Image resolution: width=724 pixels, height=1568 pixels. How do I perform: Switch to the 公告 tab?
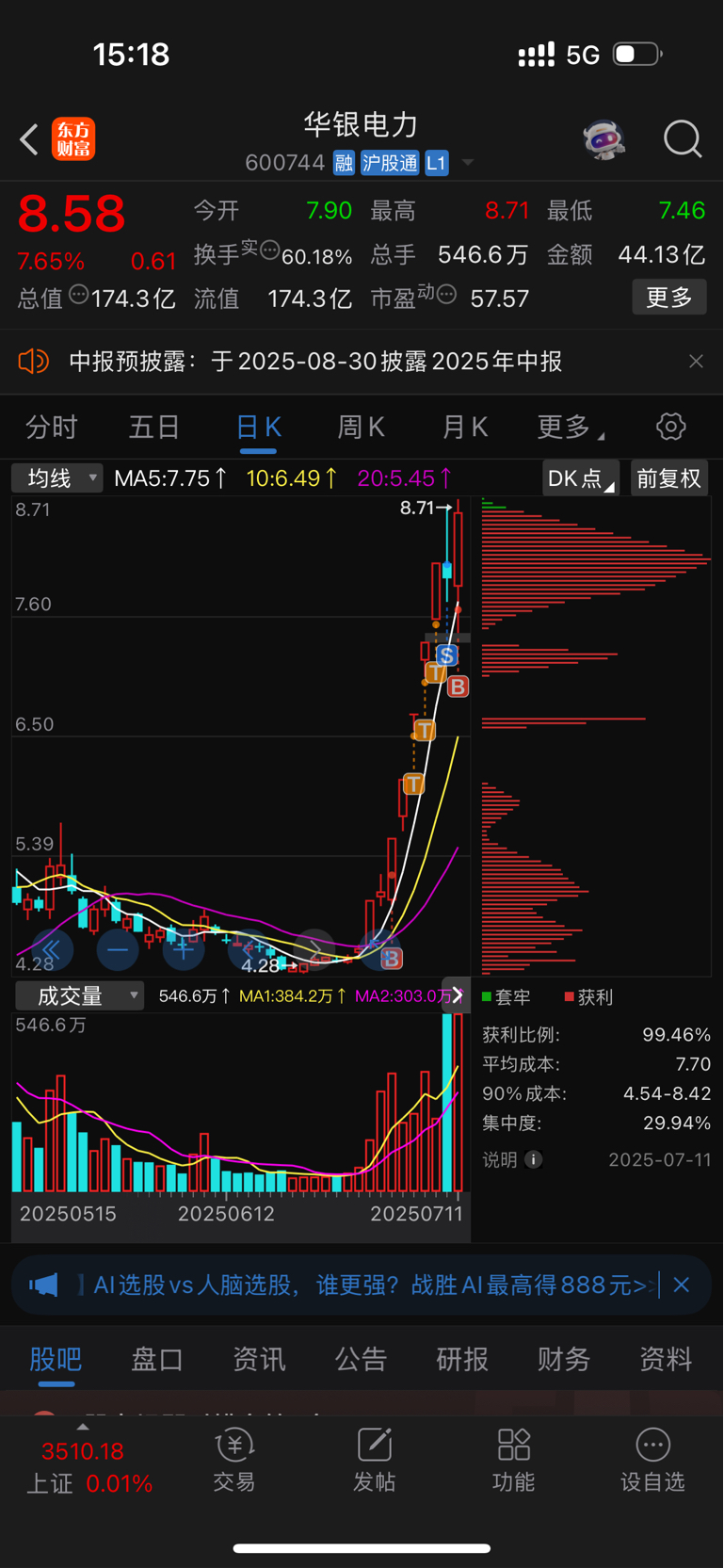coord(361,1359)
